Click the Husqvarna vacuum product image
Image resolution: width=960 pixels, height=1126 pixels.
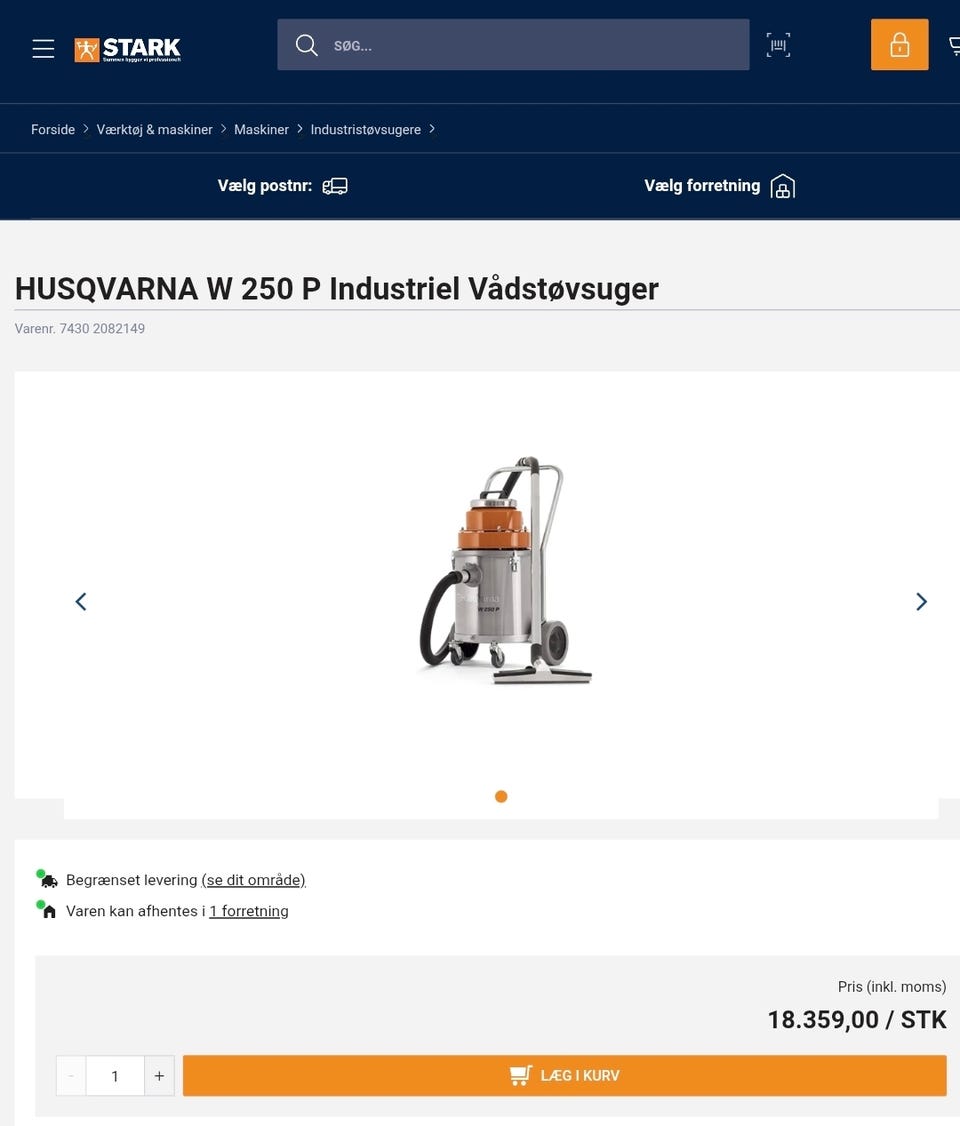tap(504, 570)
